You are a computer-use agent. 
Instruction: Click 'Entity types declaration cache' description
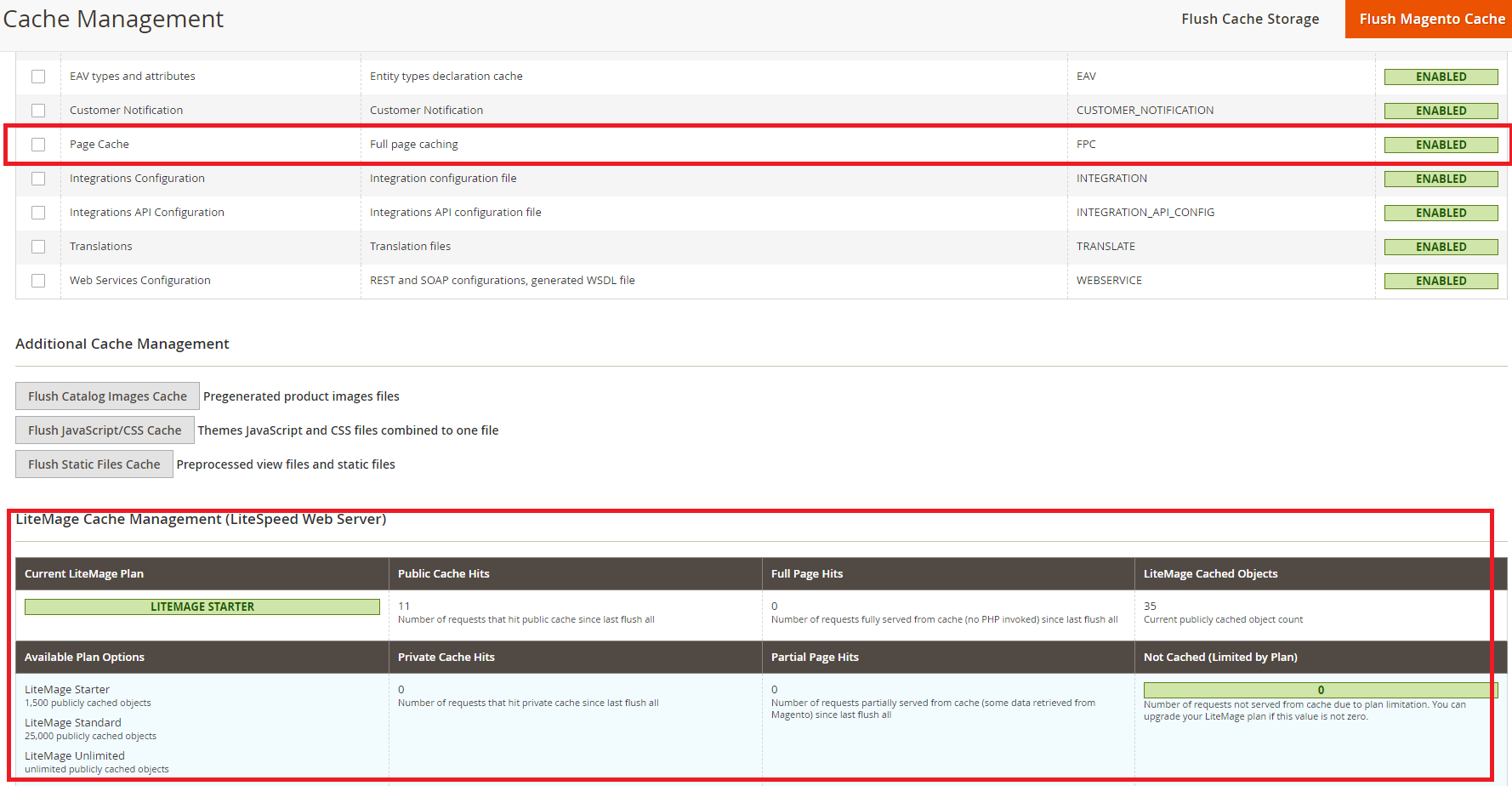click(x=446, y=77)
